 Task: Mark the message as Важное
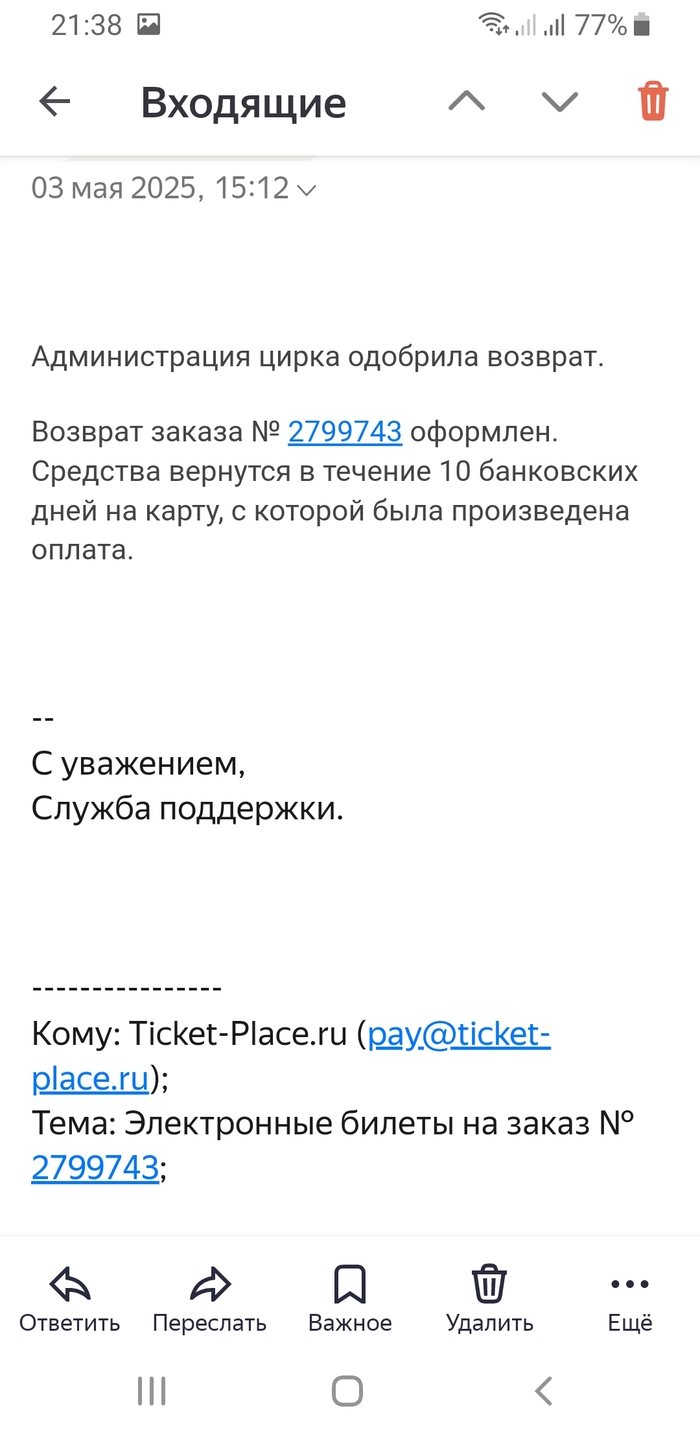350,1298
